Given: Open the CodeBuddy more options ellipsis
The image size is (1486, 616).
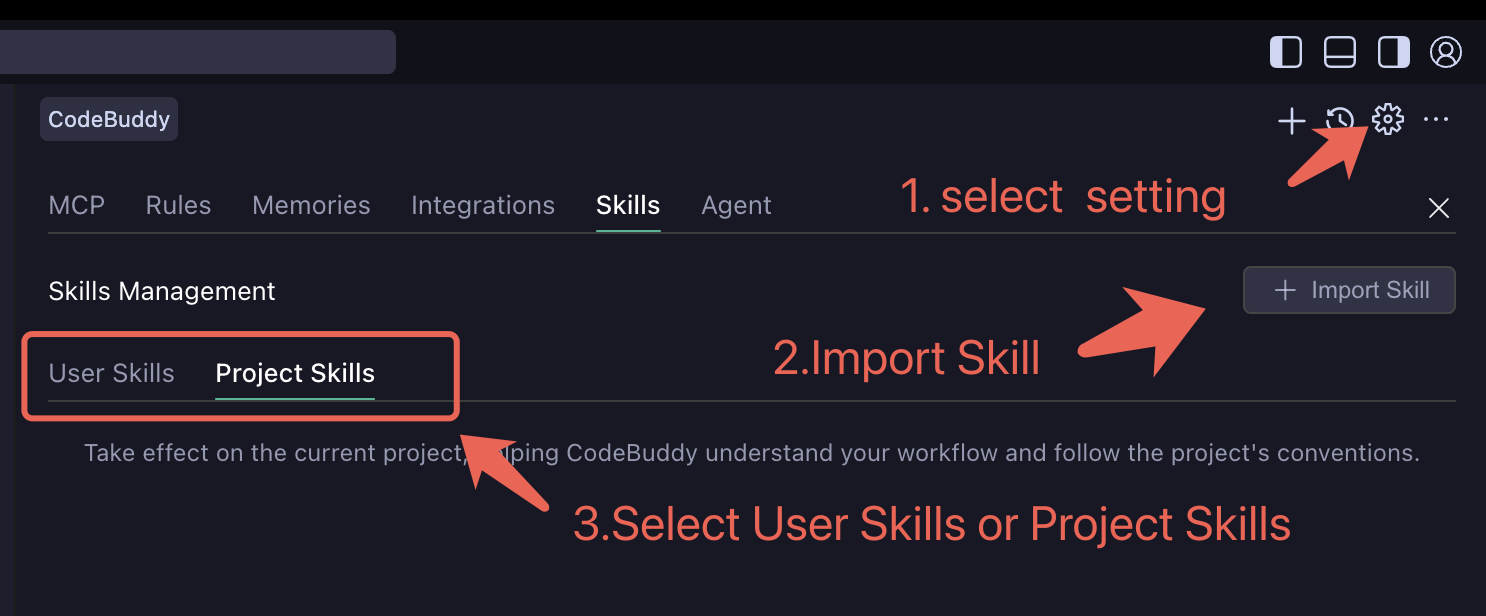Looking at the screenshot, I should pos(1436,120).
